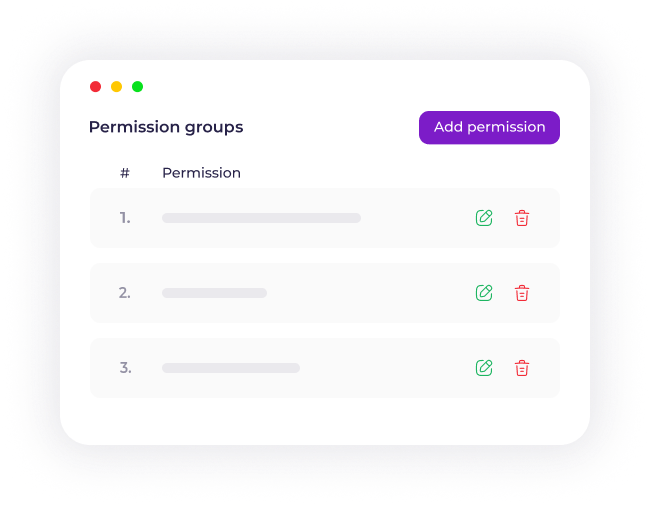
Task: Select the row number 3. label
Action: pyautogui.click(x=125, y=368)
